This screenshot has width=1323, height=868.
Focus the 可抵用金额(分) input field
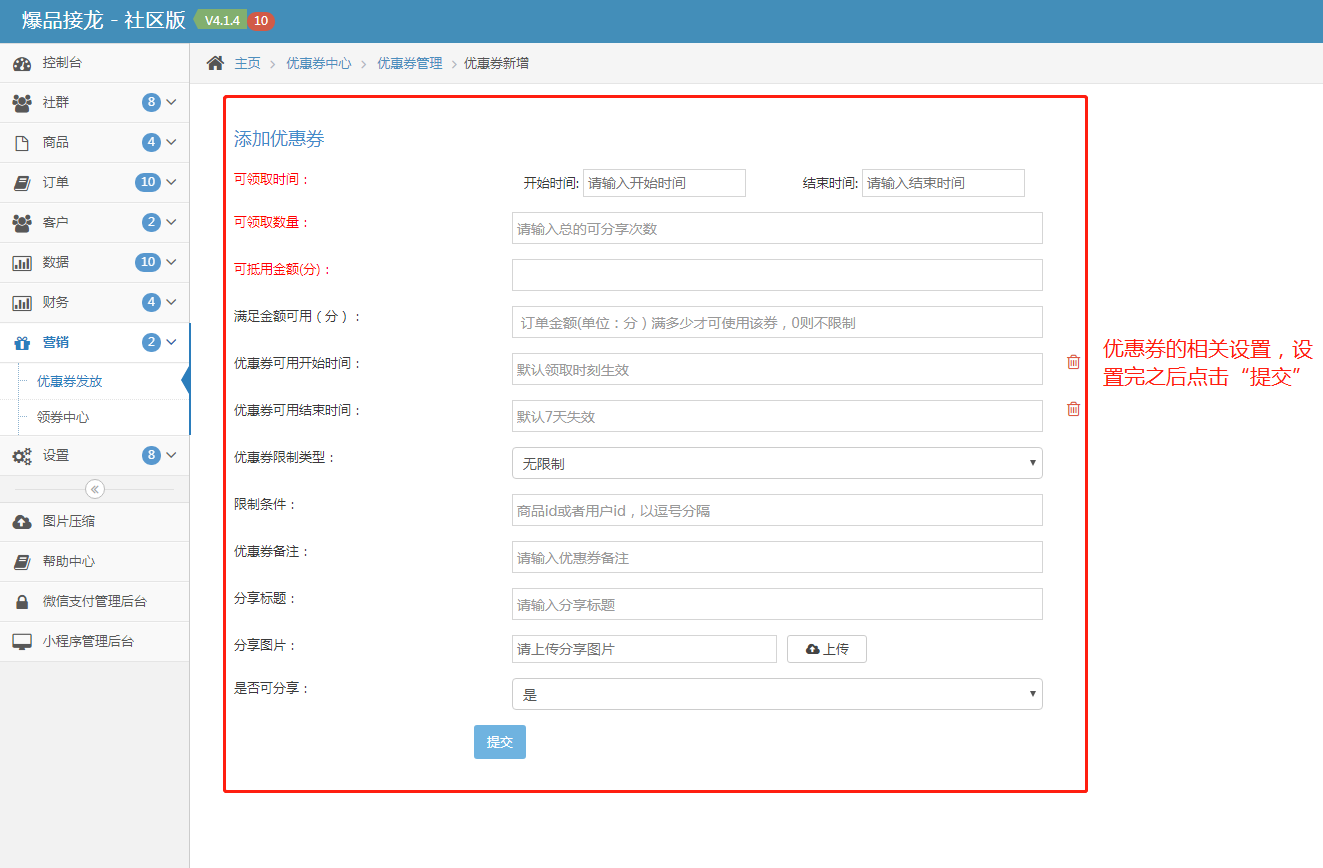pos(777,275)
